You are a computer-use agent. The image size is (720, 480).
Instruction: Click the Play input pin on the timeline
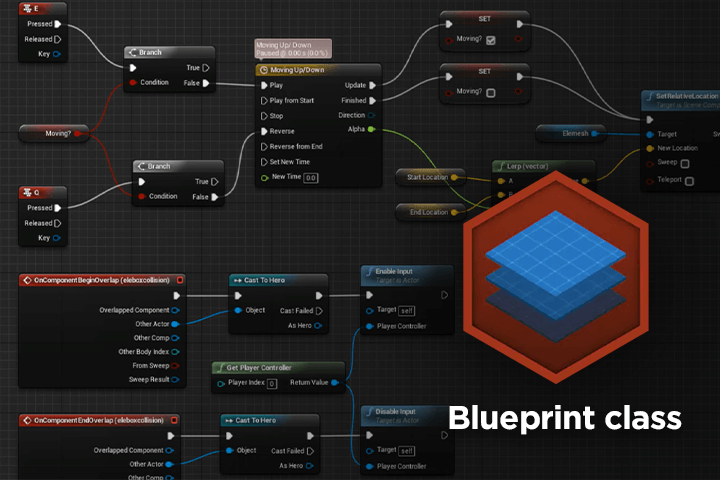264,85
